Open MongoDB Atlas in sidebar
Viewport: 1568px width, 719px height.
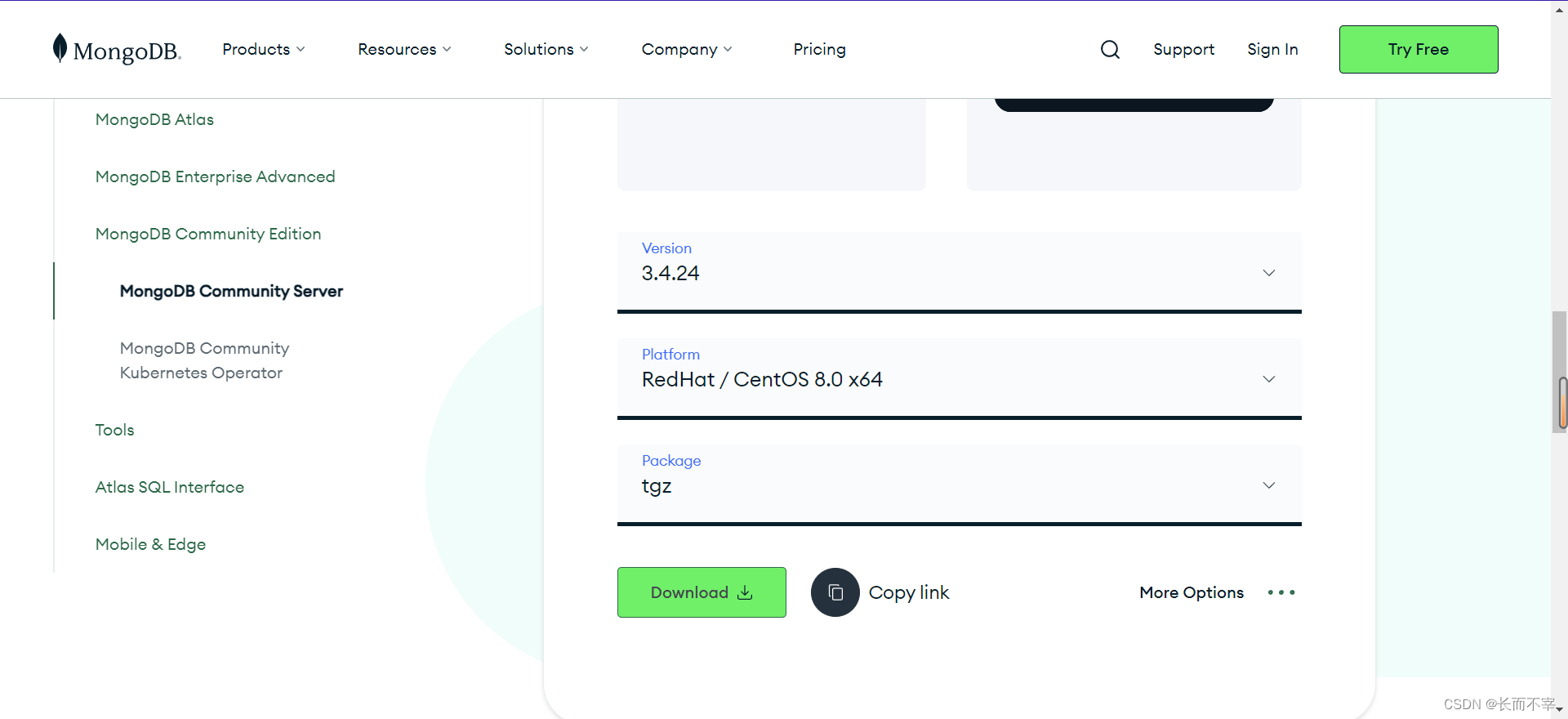pyautogui.click(x=154, y=119)
